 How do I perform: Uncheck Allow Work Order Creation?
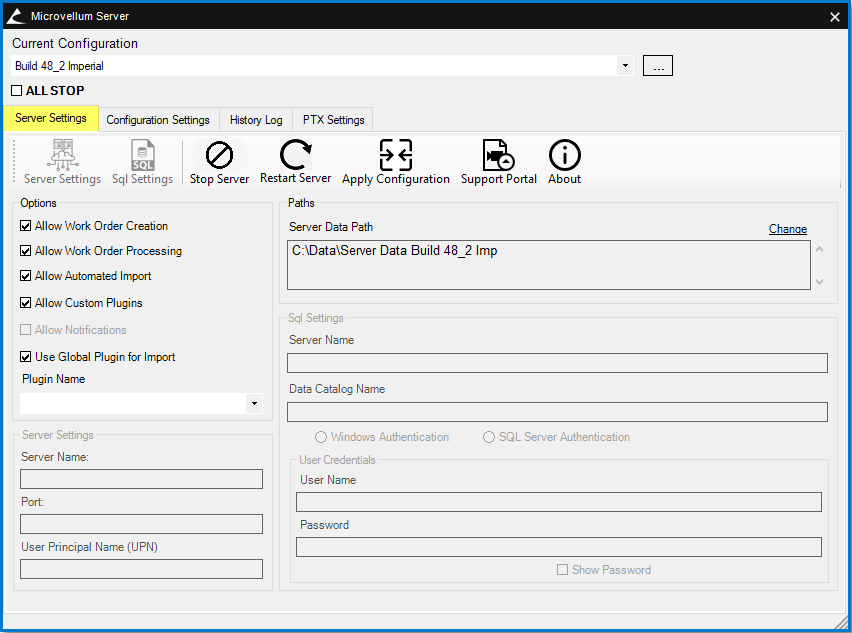[26, 226]
